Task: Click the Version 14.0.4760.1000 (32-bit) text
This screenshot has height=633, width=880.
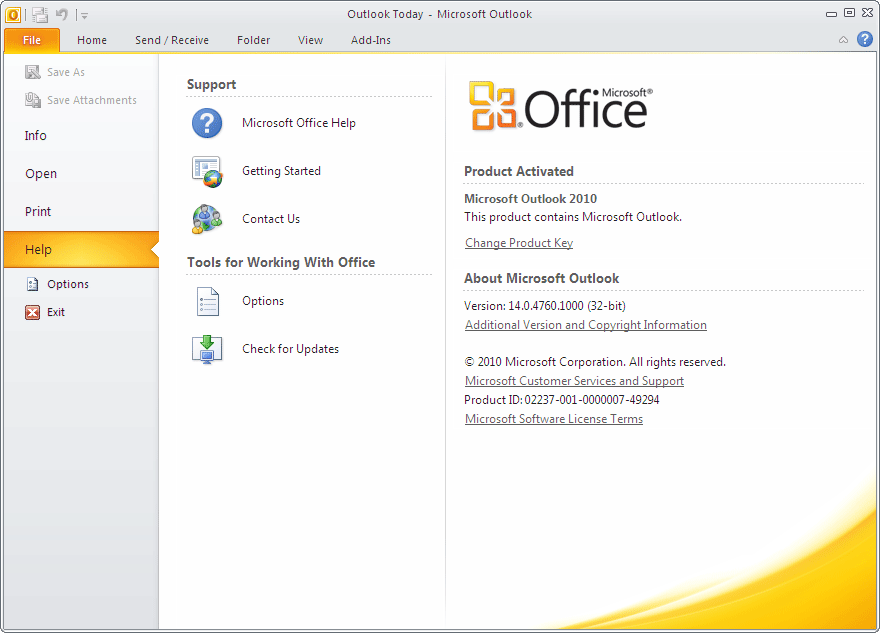Action: point(545,306)
